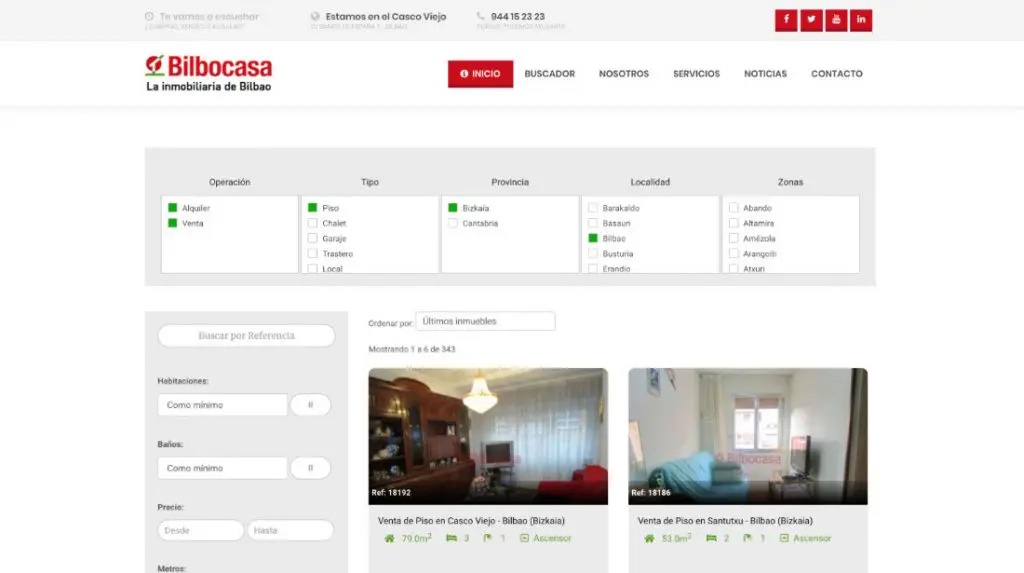The image size is (1024, 573).
Task: Click the Bilbocasa logo
Action: tap(208, 73)
